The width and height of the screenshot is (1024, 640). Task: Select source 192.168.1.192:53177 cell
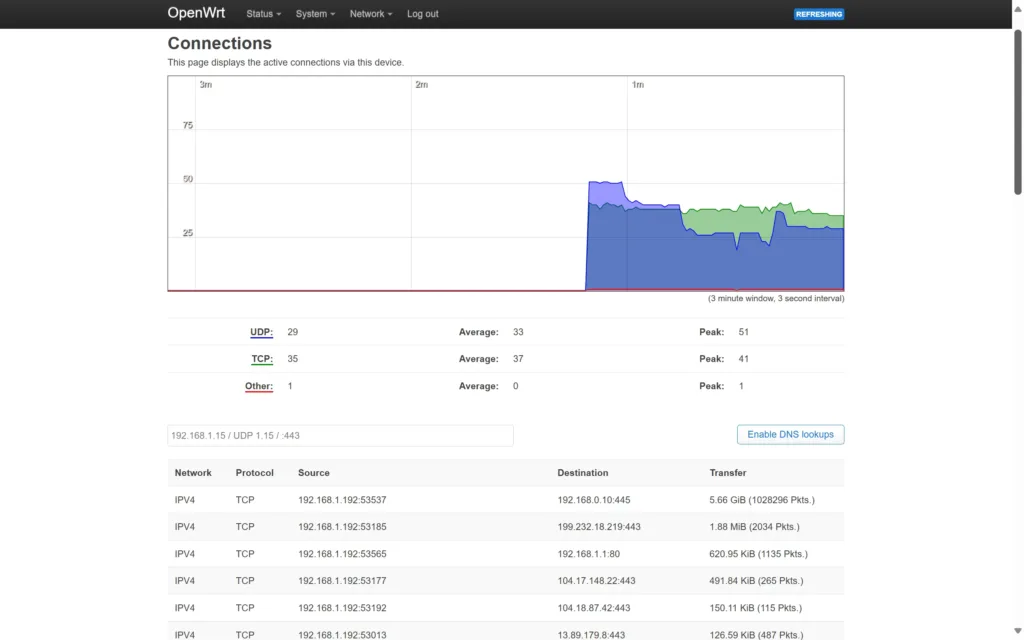pyautogui.click(x=342, y=581)
